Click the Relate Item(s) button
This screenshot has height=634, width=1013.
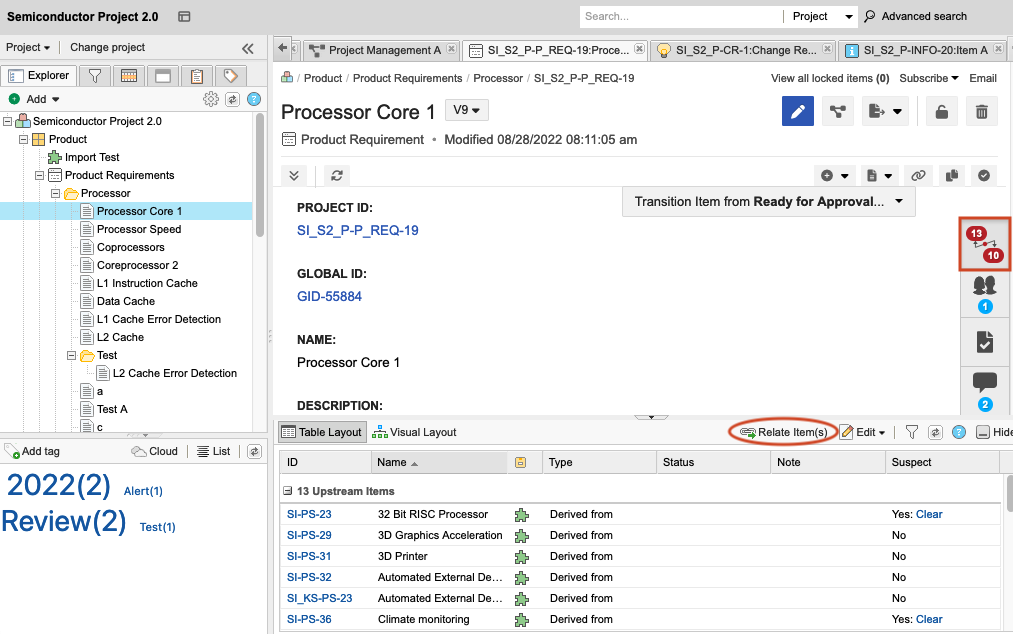coord(783,432)
